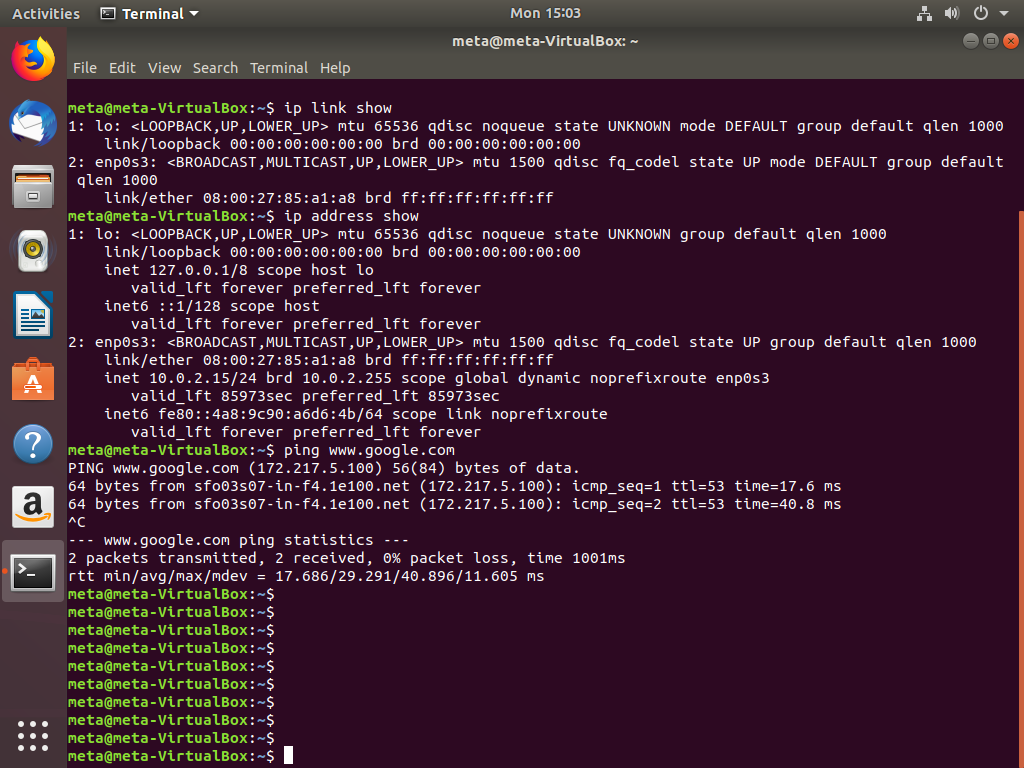Open the Files manager icon
The height and width of the screenshot is (768, 1024).
(33, 187)
